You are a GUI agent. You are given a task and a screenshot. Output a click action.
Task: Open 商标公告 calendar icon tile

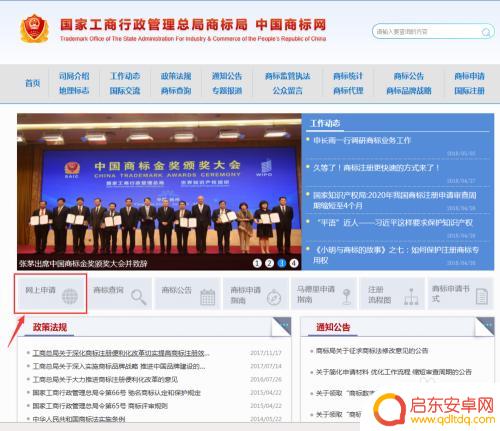[x=188, y=294]
